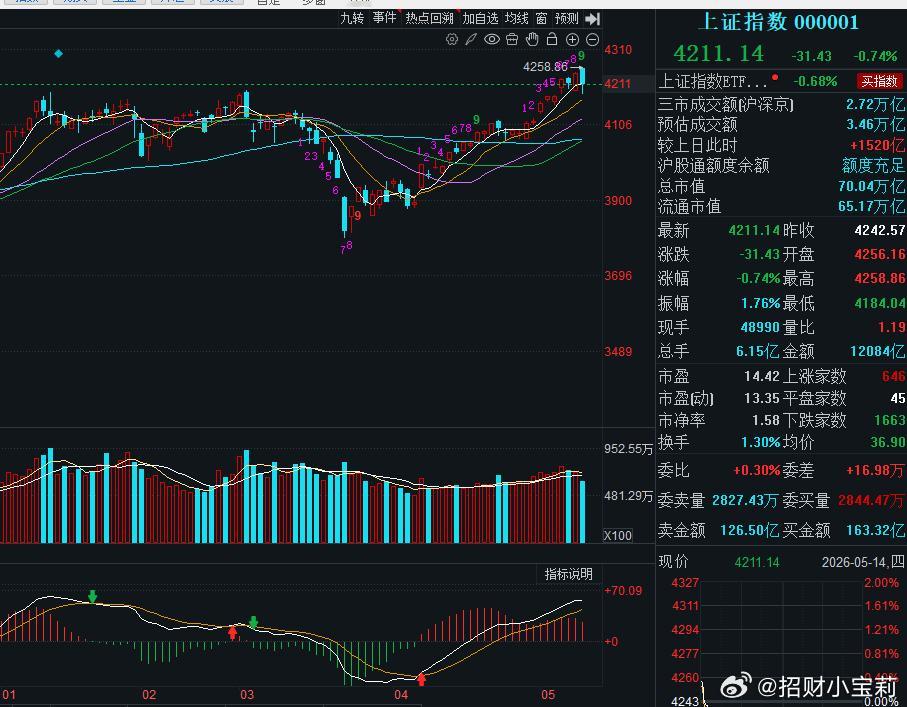
Task: Click the +70.09 MACD axis value
Action: pos(623,591)
